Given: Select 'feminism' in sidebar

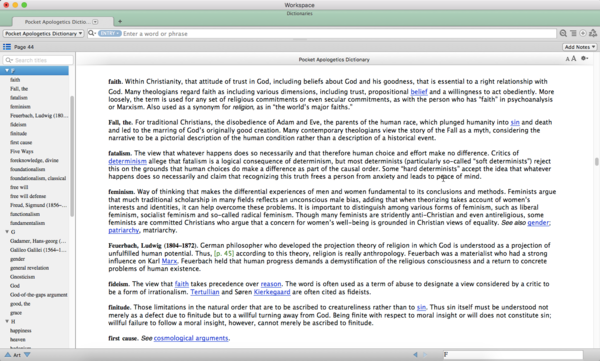Looking at the screenshot, I should point(20,106).
